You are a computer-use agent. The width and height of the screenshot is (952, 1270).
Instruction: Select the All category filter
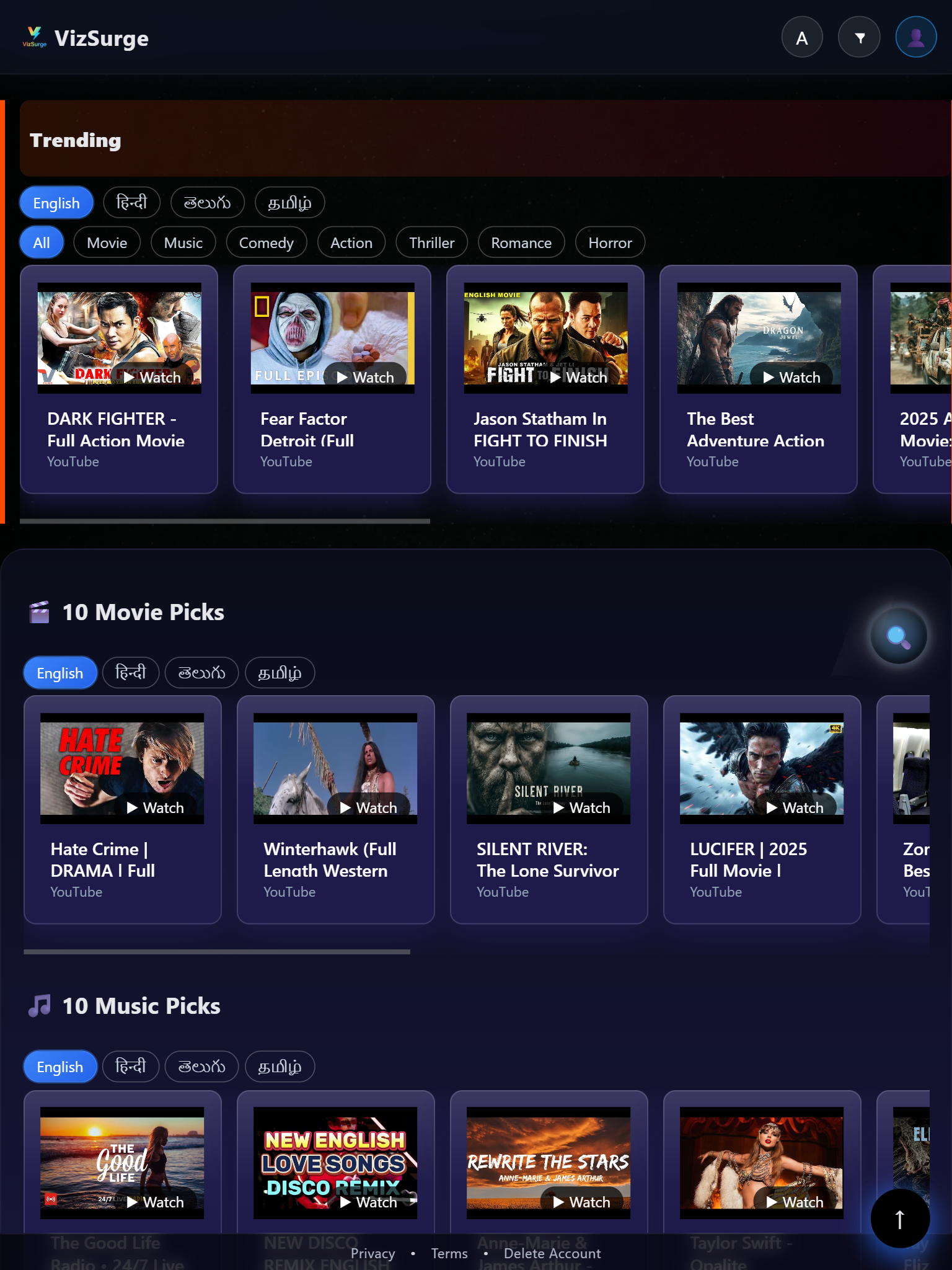tap(42, 242)
